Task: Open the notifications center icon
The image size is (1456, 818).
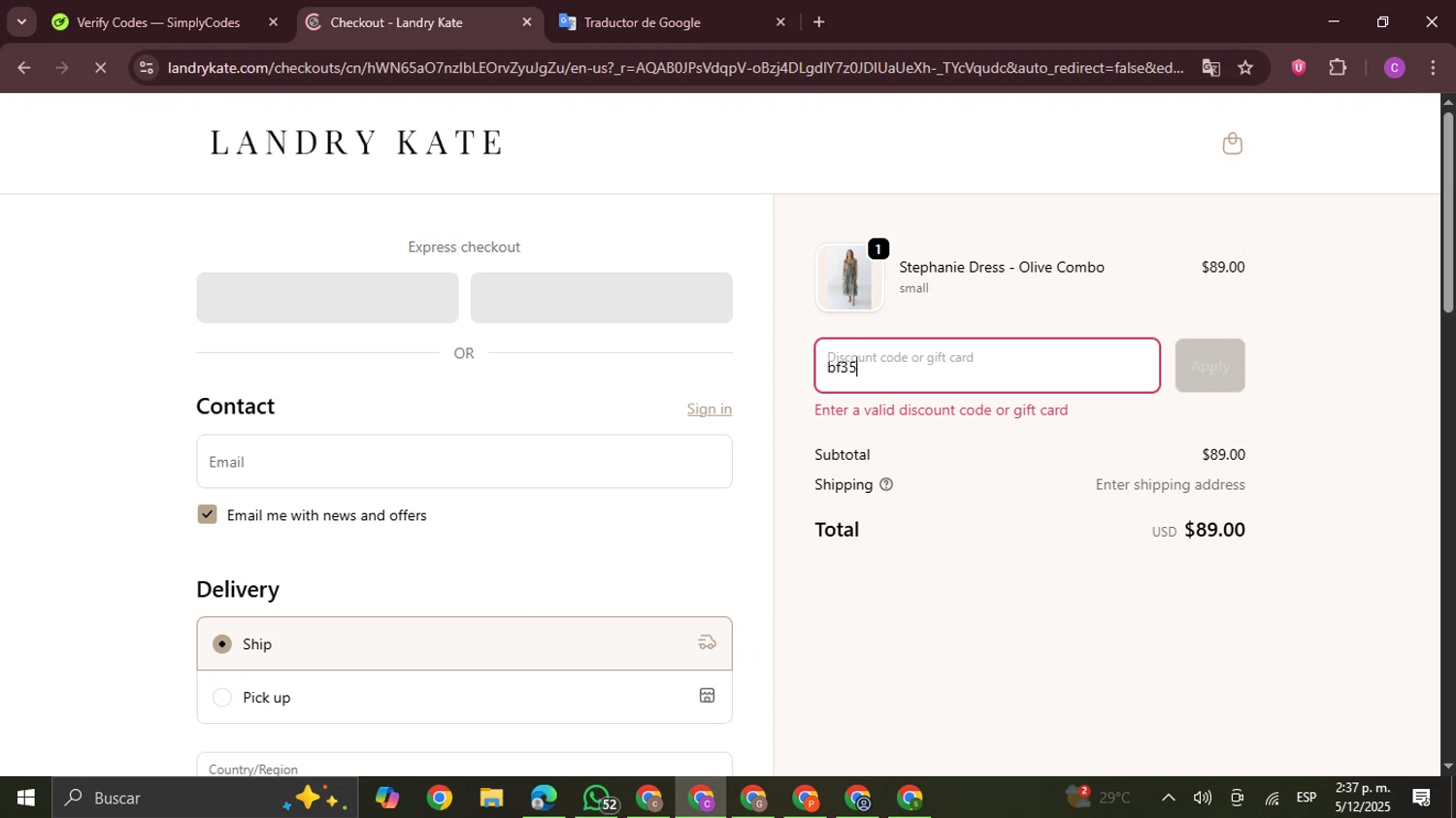Action: (x=1421, y=798)
